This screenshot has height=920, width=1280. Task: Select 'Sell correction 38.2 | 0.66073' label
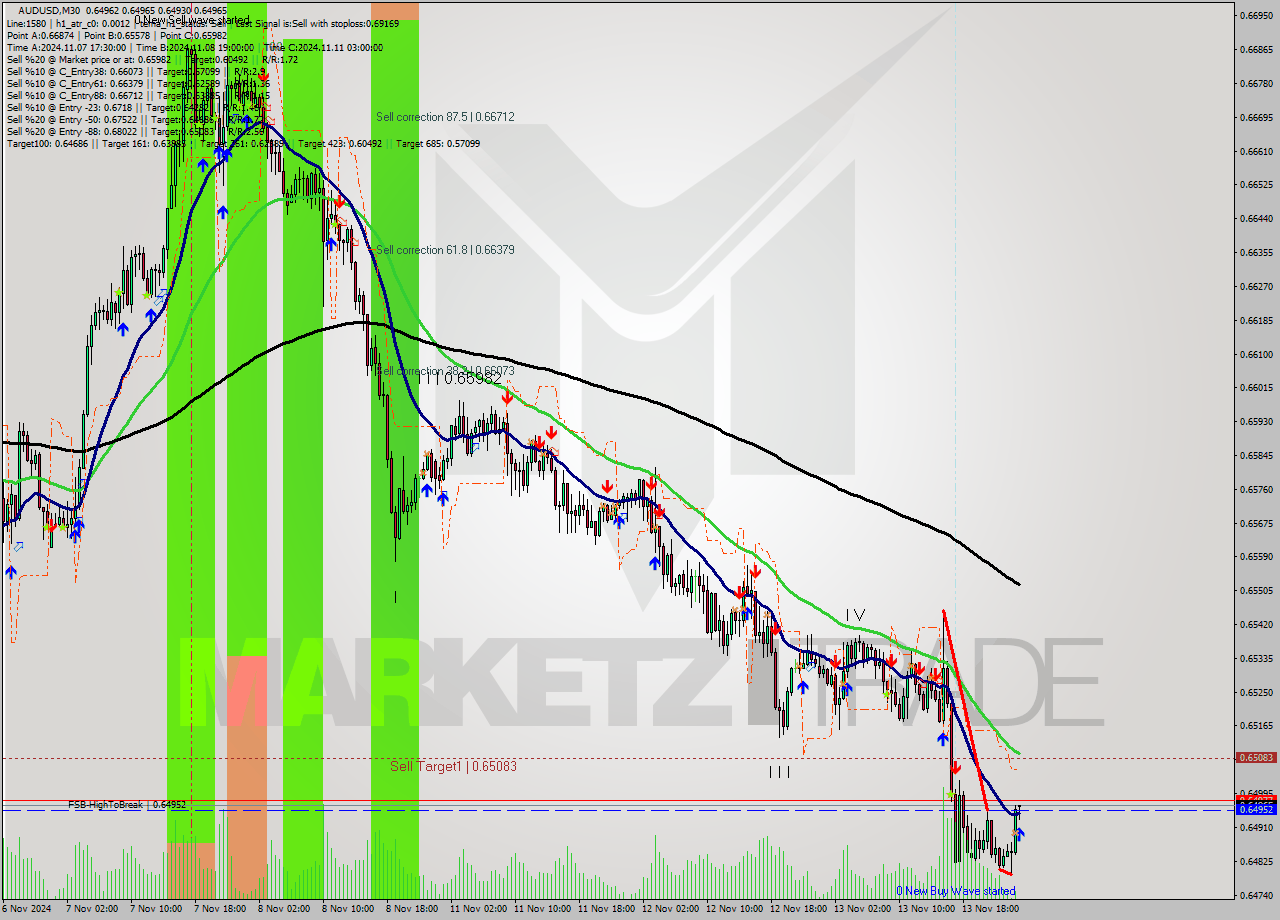[x=445, y=371]
